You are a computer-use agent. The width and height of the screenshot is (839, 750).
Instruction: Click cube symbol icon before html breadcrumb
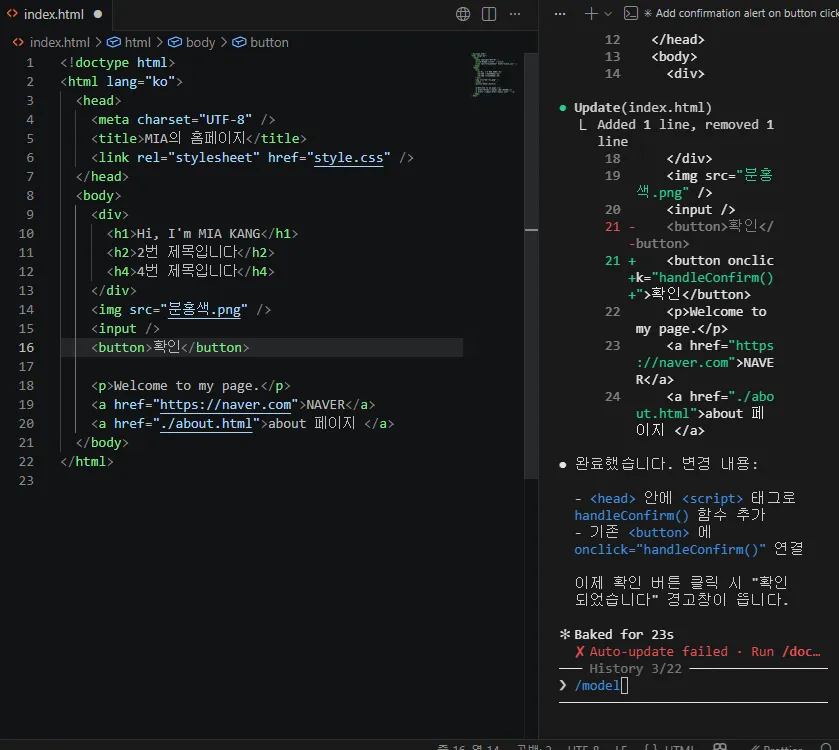click(113, 42)
